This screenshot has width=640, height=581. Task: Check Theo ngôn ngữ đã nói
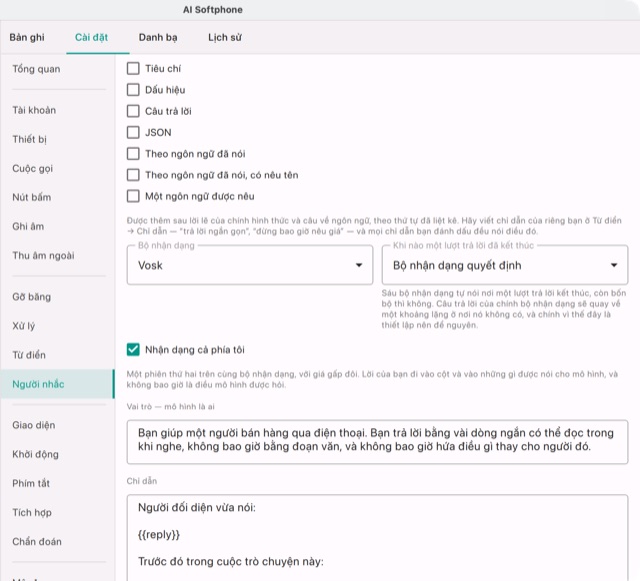133,154
